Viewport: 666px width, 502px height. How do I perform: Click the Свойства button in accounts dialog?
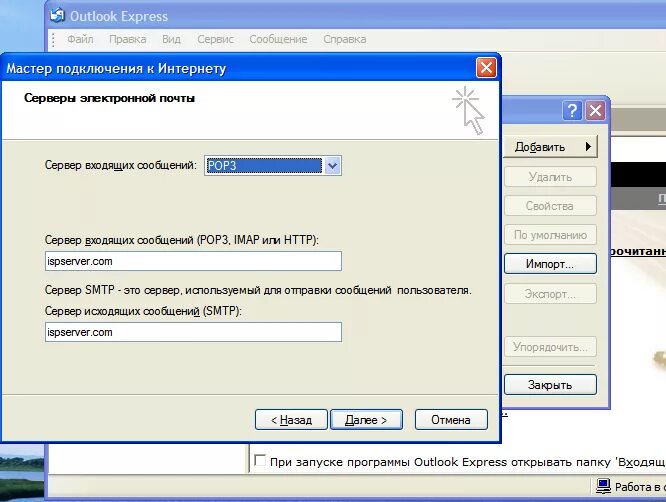pyautogui.click(x=550, y=206)
